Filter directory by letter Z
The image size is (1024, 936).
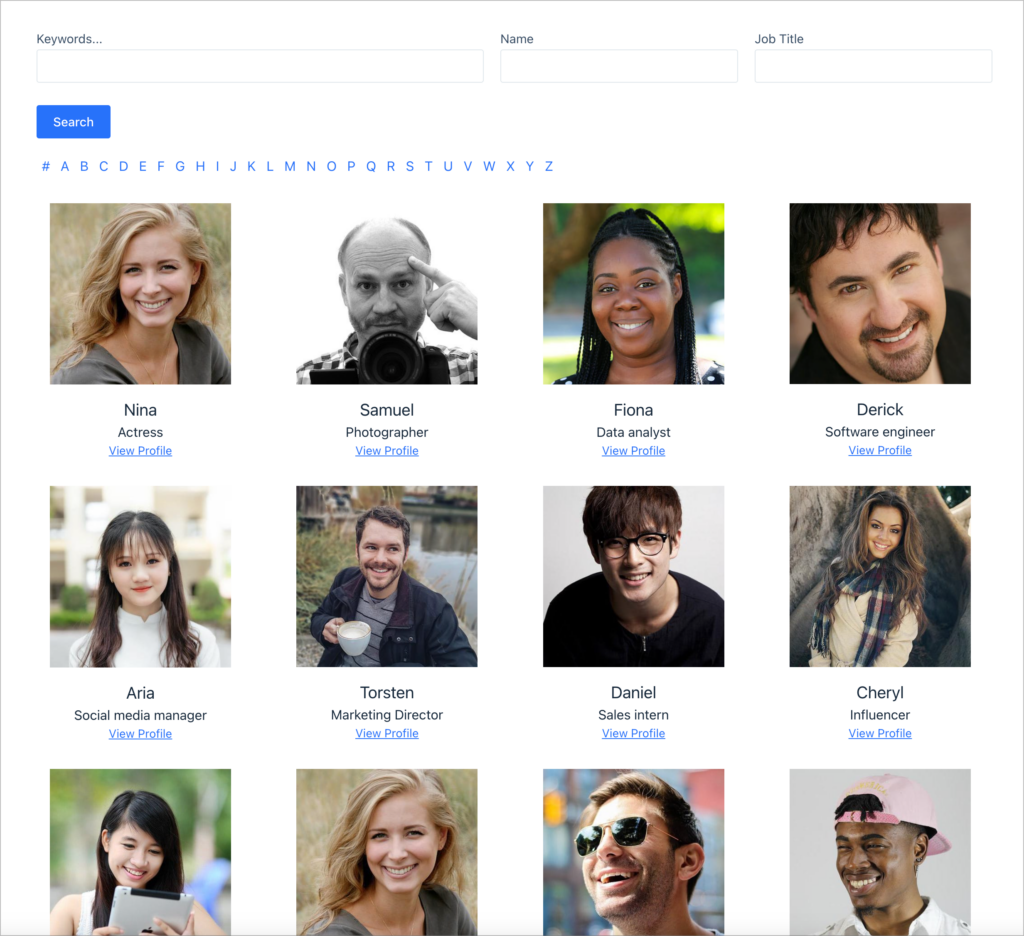pyautogui.click(x=548, y=166)
